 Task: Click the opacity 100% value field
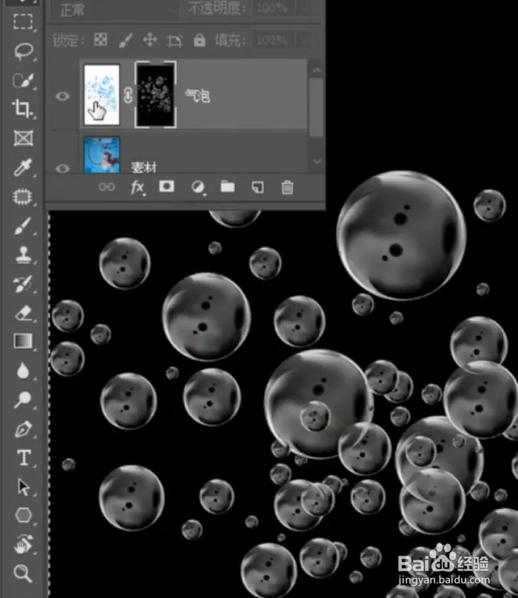coord(272,8)
